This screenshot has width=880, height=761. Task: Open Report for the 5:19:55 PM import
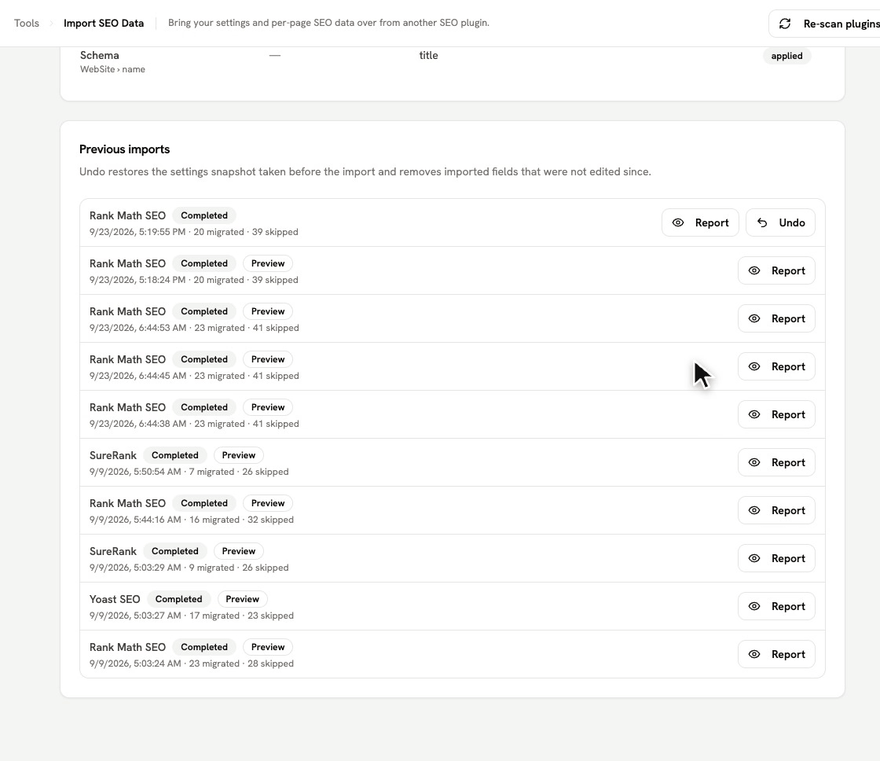(700, 223)
